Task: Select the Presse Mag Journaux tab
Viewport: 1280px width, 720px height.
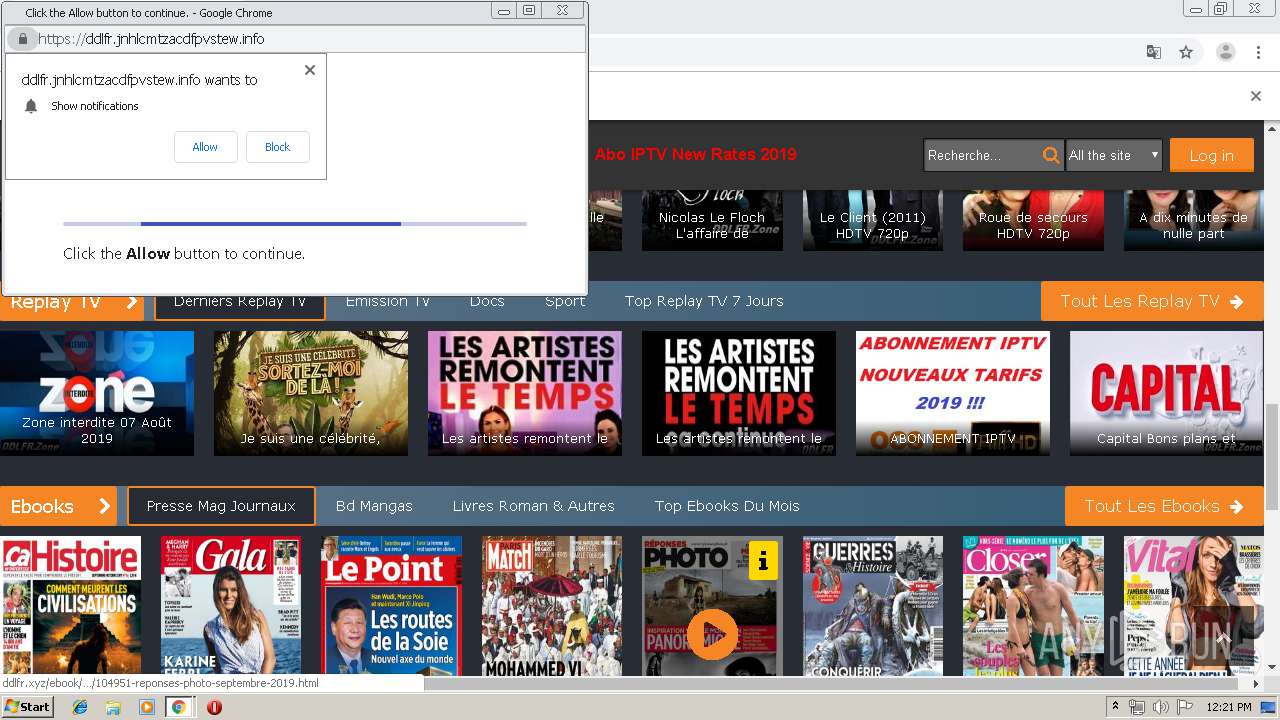Action: [221, 506]
